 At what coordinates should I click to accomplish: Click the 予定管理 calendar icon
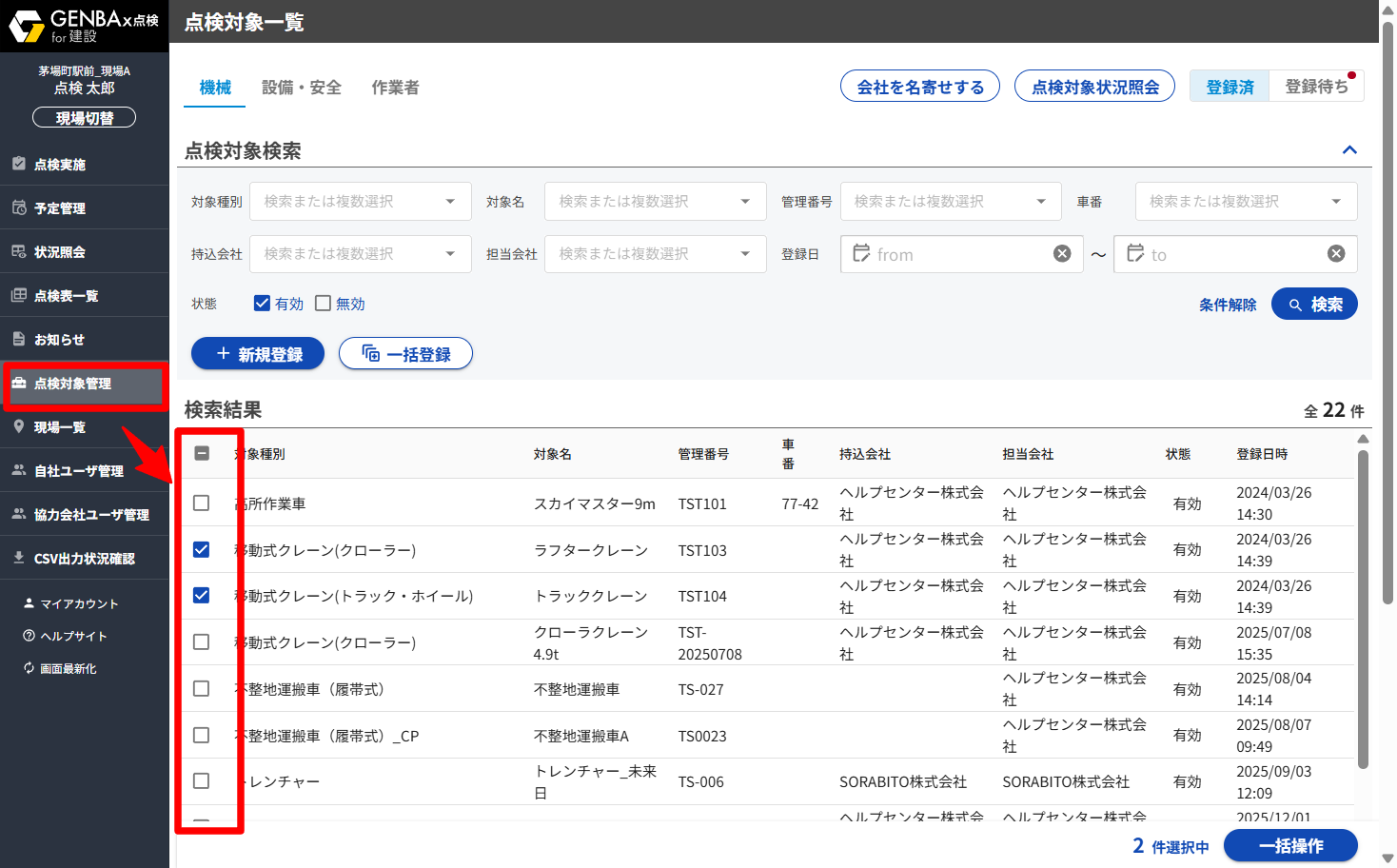(19, 207)
